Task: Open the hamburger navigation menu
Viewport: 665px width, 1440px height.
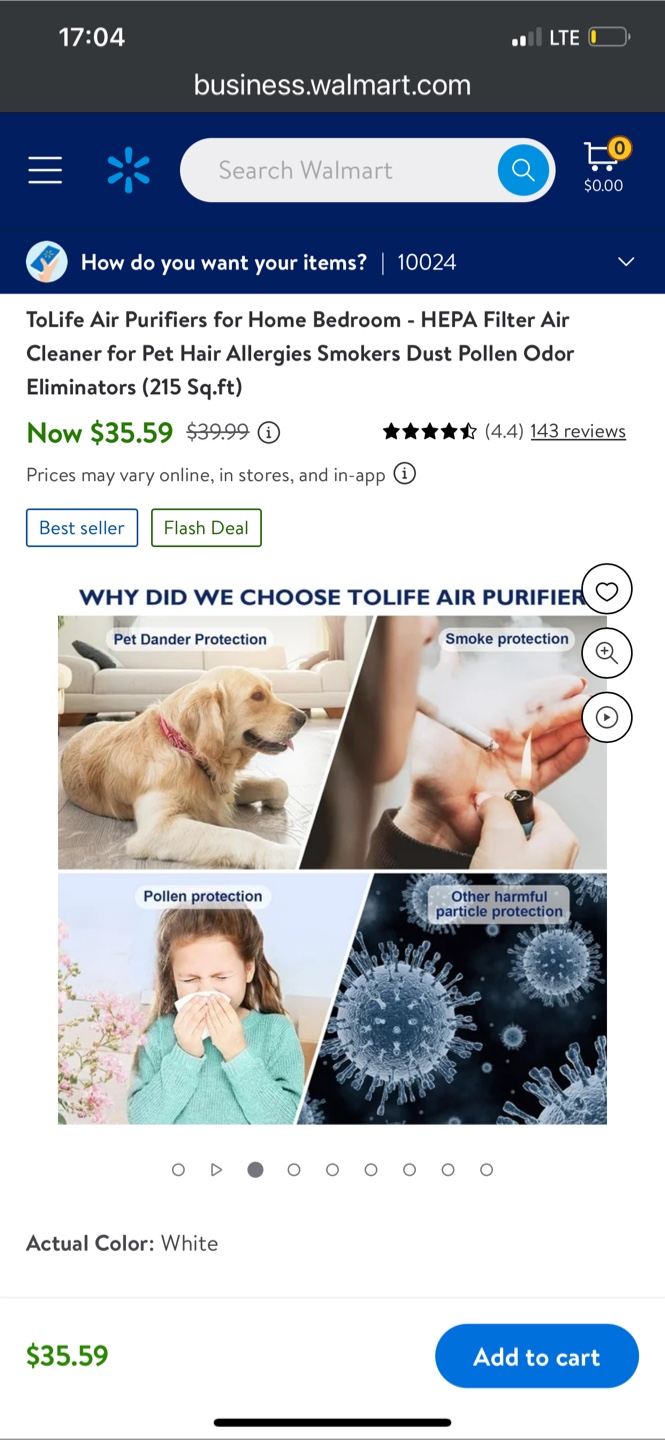Action: pyautogui.click(x=45, y=170)
